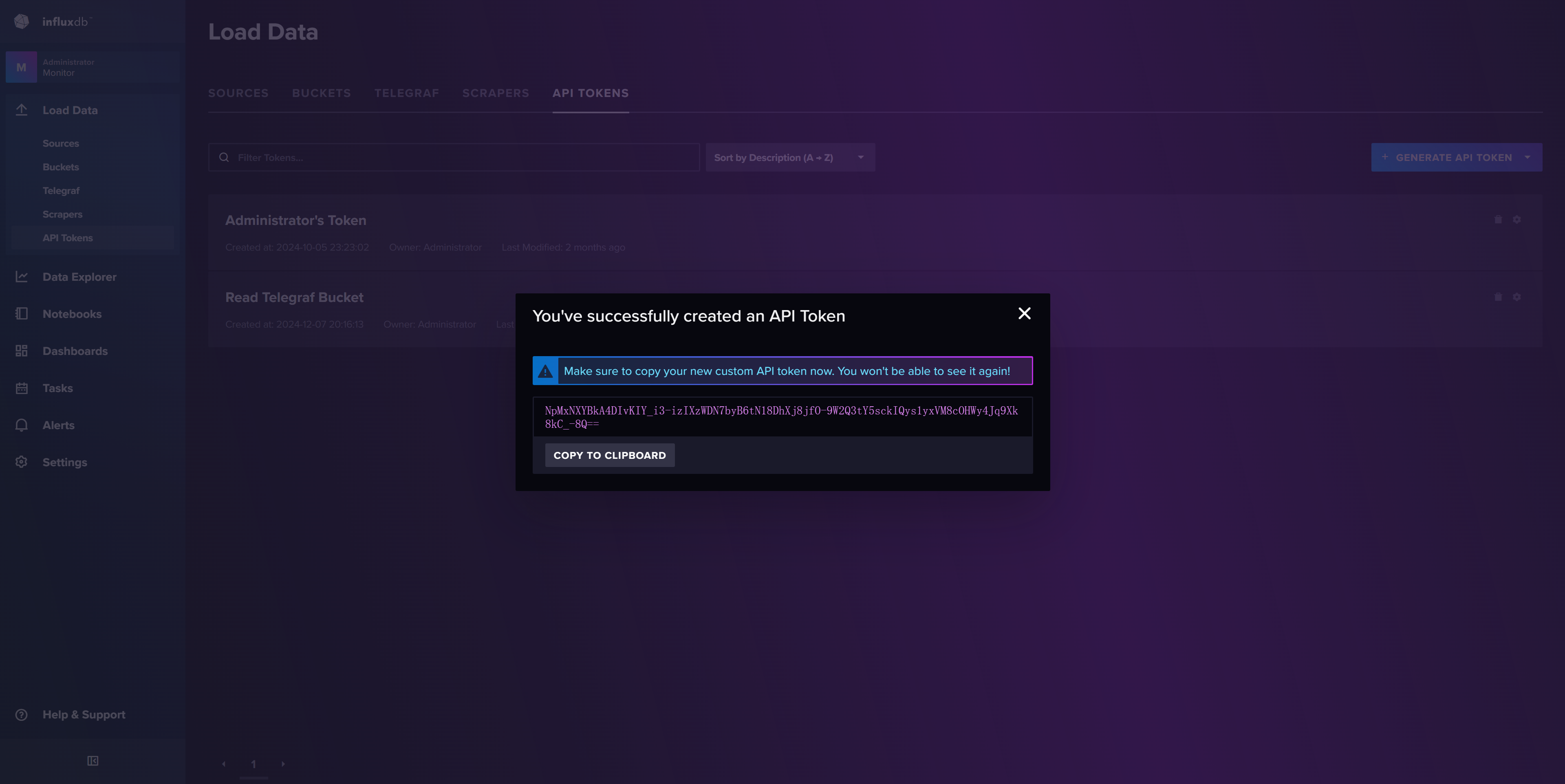Open Help & Support

point(83,715)
